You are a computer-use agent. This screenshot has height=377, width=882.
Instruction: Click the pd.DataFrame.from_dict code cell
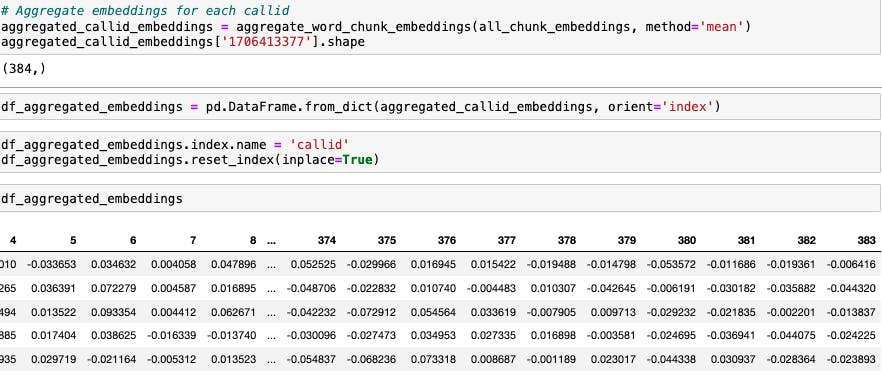[440, 107]
